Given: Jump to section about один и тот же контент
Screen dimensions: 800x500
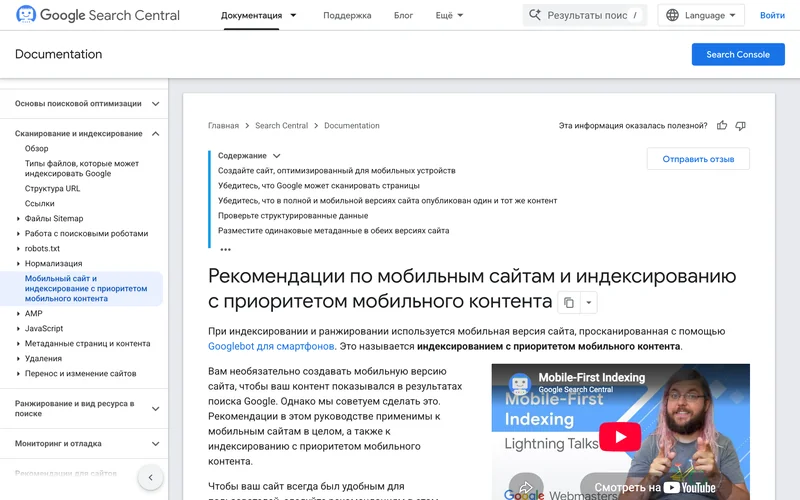Looking at the screenshot, I should tap(387, 201).
